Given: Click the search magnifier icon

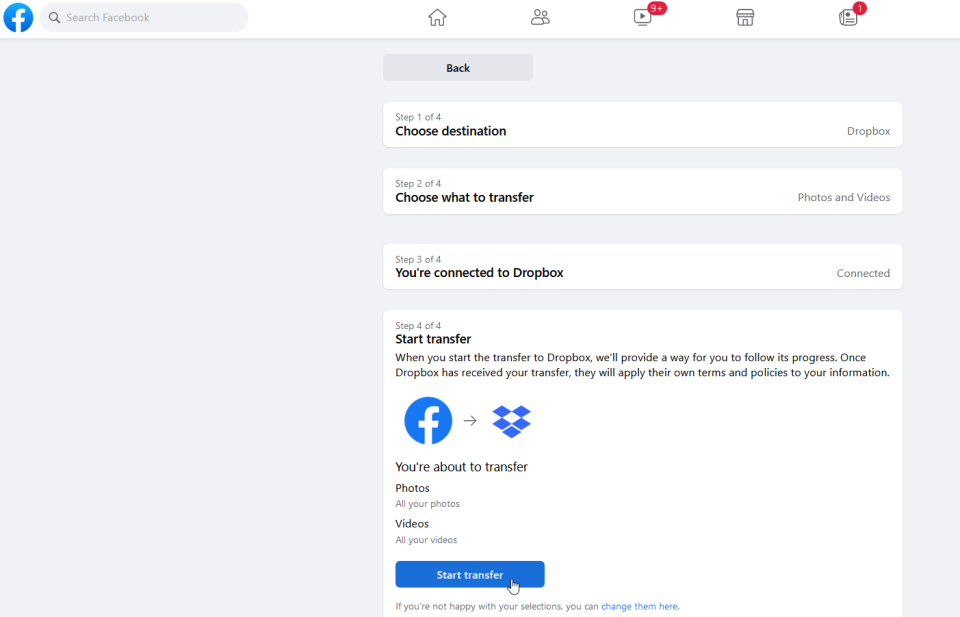Looking at the screenshot, I should point(54,18).
